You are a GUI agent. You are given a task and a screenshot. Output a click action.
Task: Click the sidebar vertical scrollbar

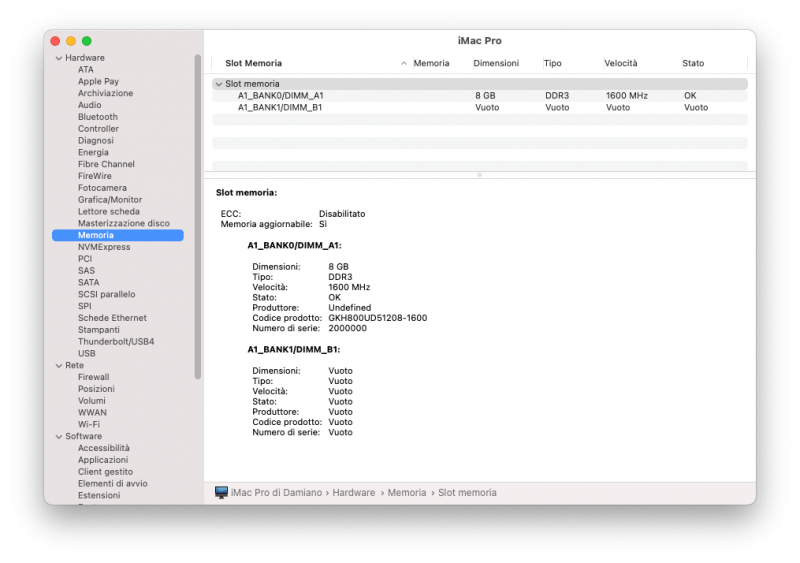(198, 215)
